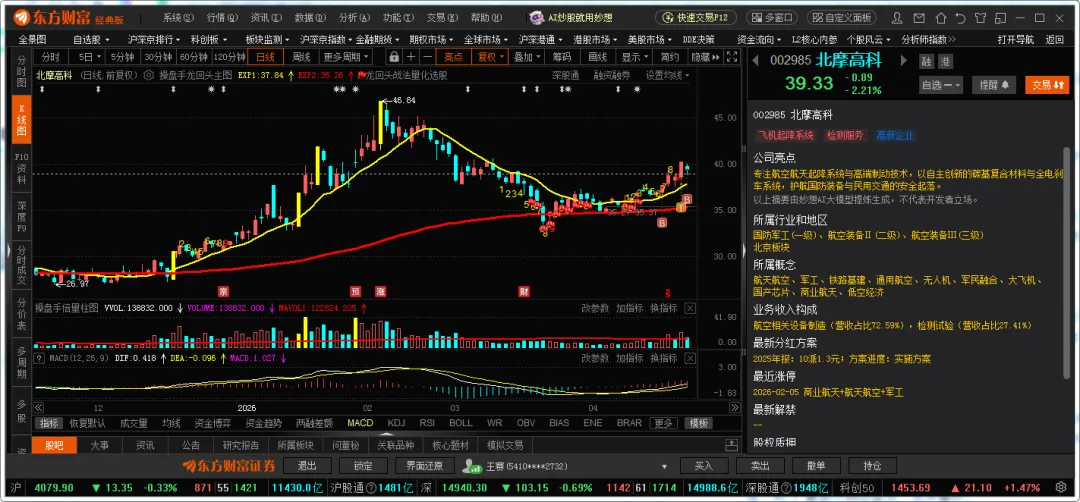Toggle the 筹码 chip distribution view

click(x=561, y=56)
